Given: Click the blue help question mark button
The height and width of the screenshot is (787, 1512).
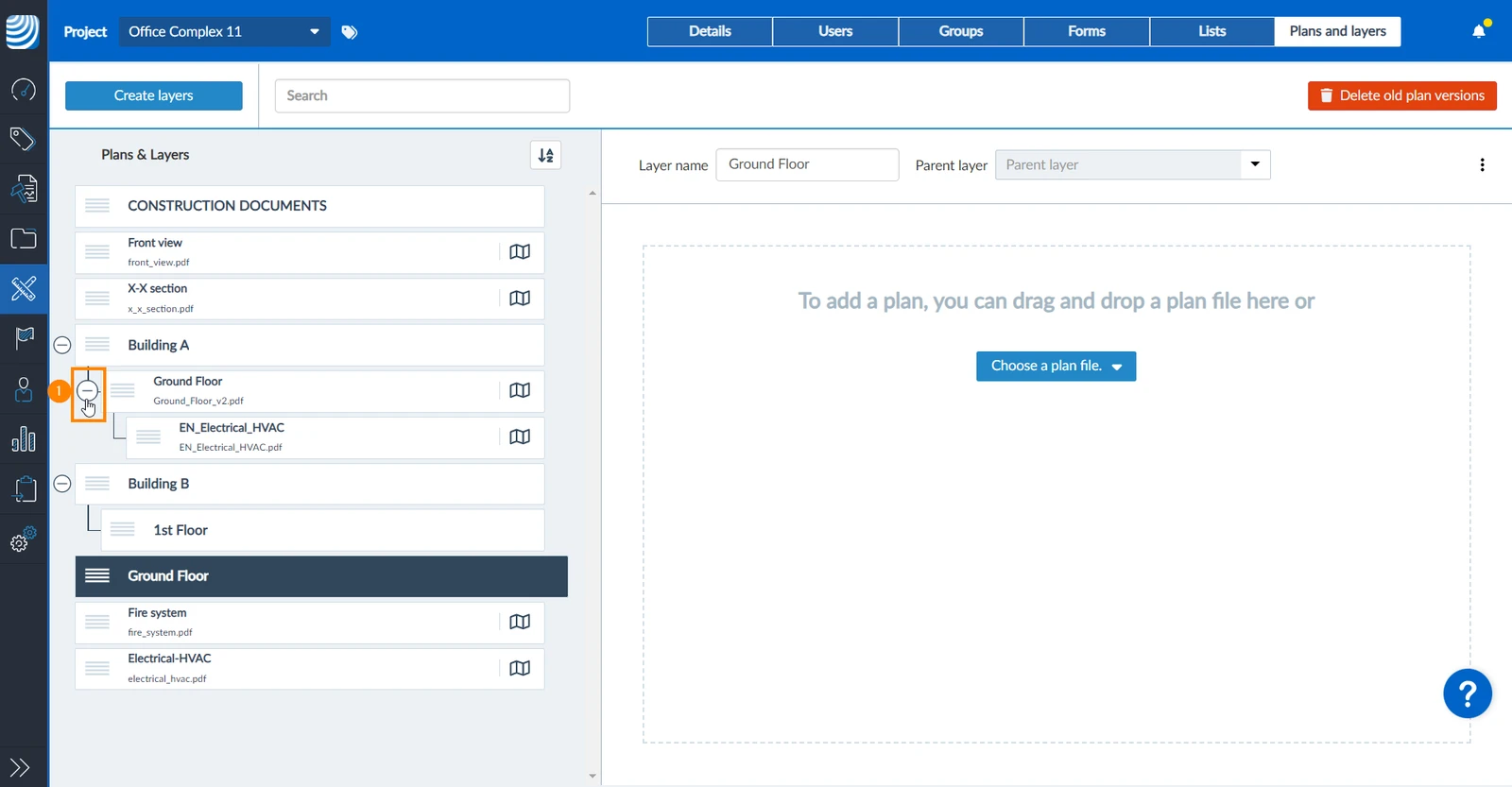Looking at the screenshot, I should pyautogui.click(x=1468, y=694).
